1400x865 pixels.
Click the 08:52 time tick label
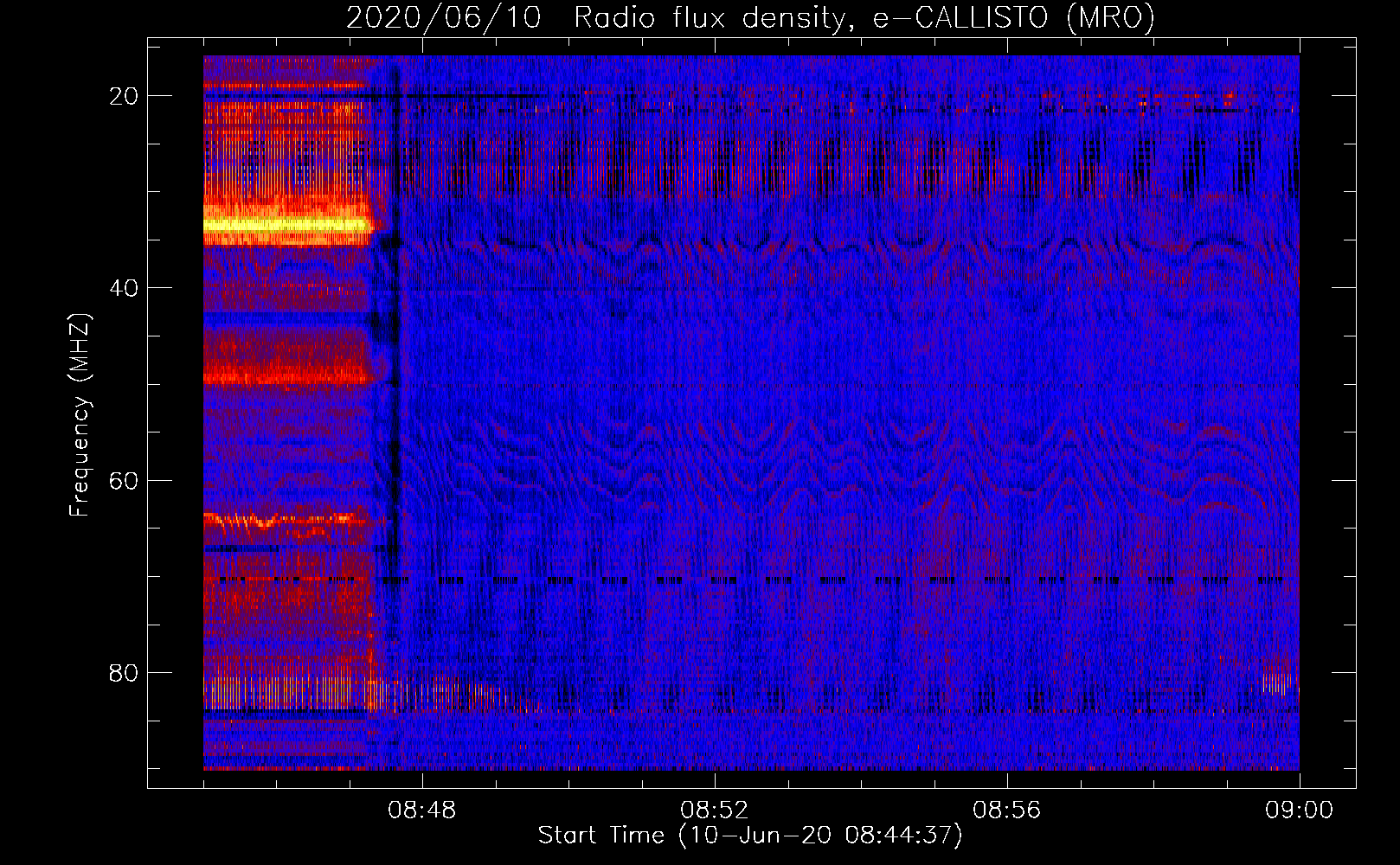point(715,811)
